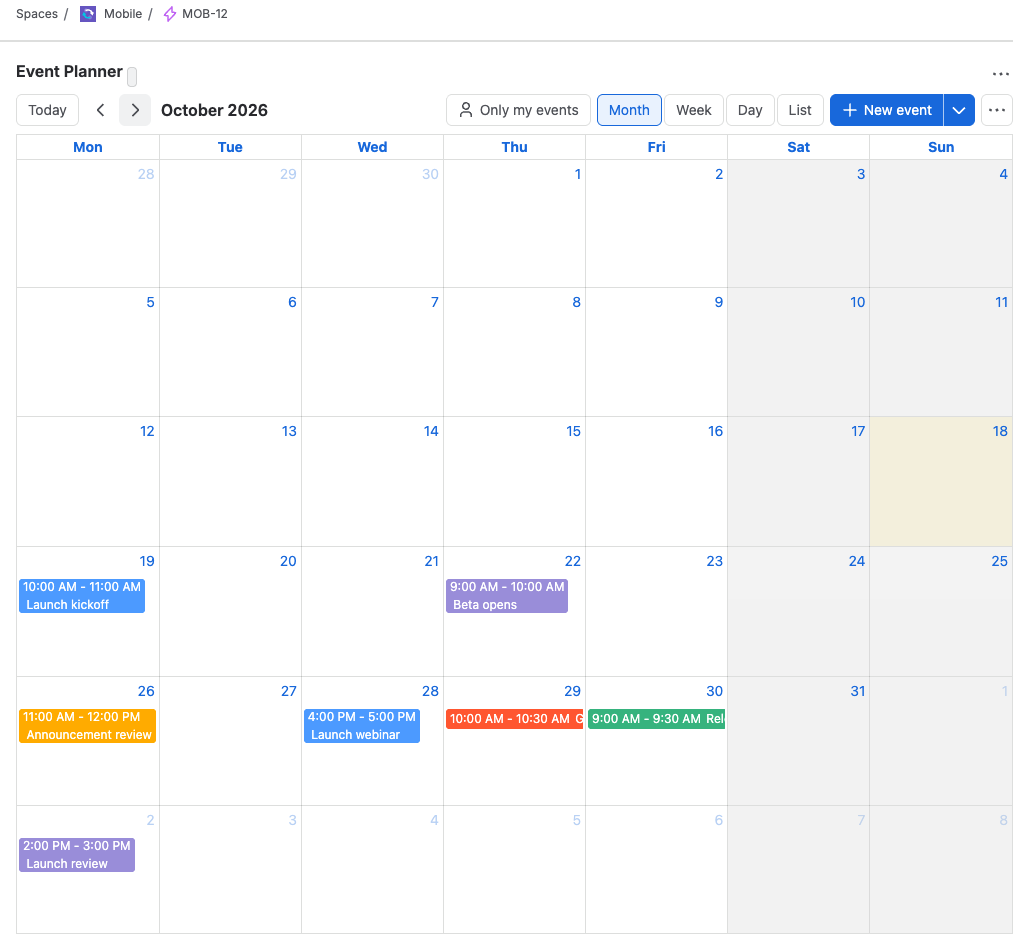Image resolution: width=1025 pixels, height=940 pixels.
Task: Select day number 18 highlighted cell
Action: point(1000,431)
